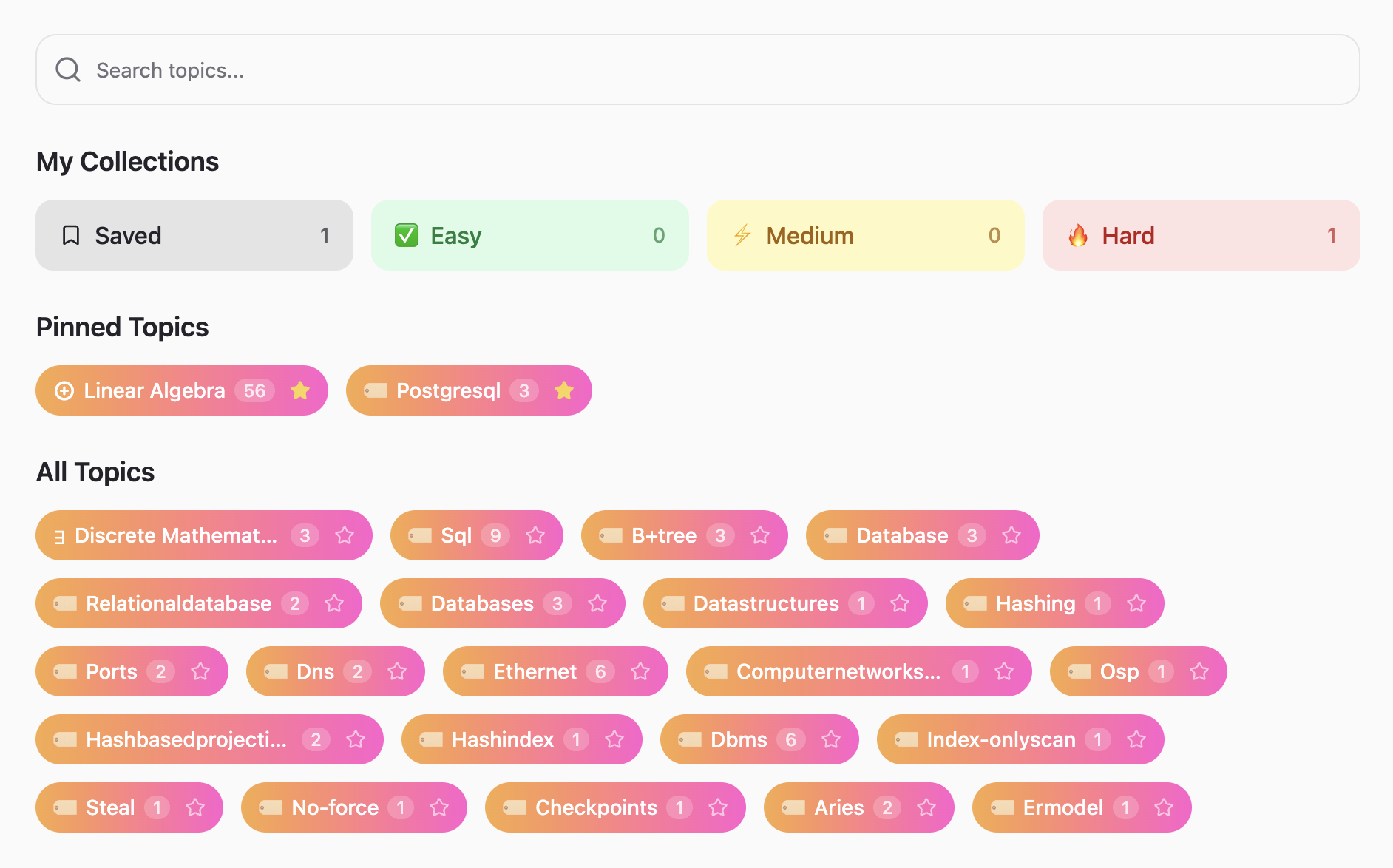Pin the B+tree topic star
The height and width of the screenshot is (868, 1393).
pyautogui.click(x=760, y=535)
